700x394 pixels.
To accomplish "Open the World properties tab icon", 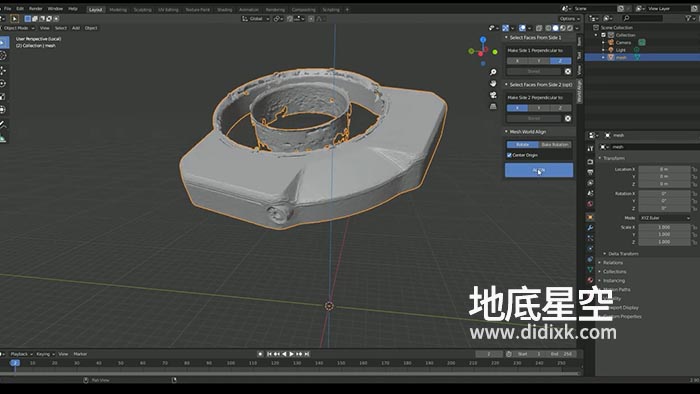I will click(x=590, y=204).
